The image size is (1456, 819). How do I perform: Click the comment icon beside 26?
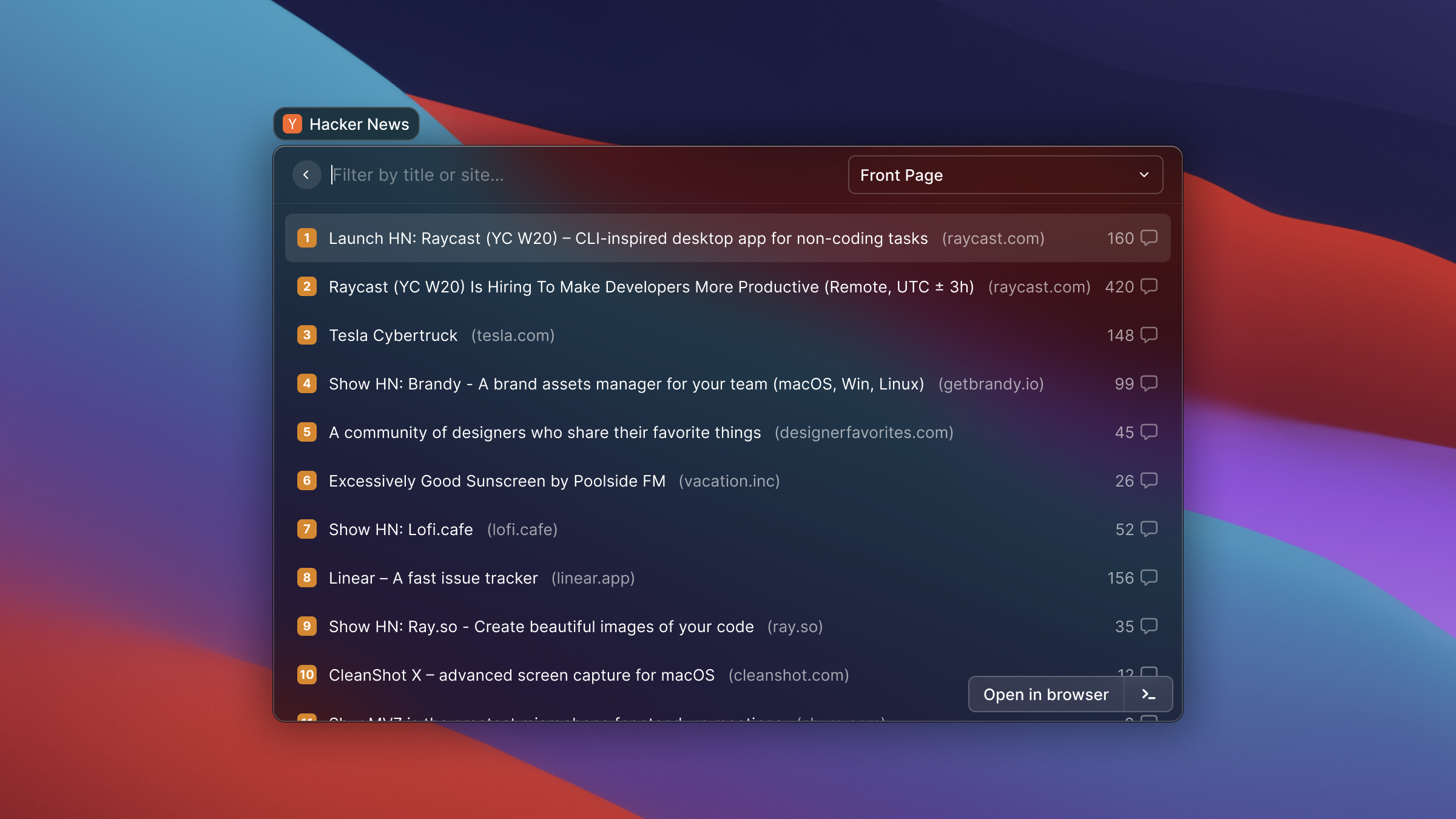[1149, 480]
